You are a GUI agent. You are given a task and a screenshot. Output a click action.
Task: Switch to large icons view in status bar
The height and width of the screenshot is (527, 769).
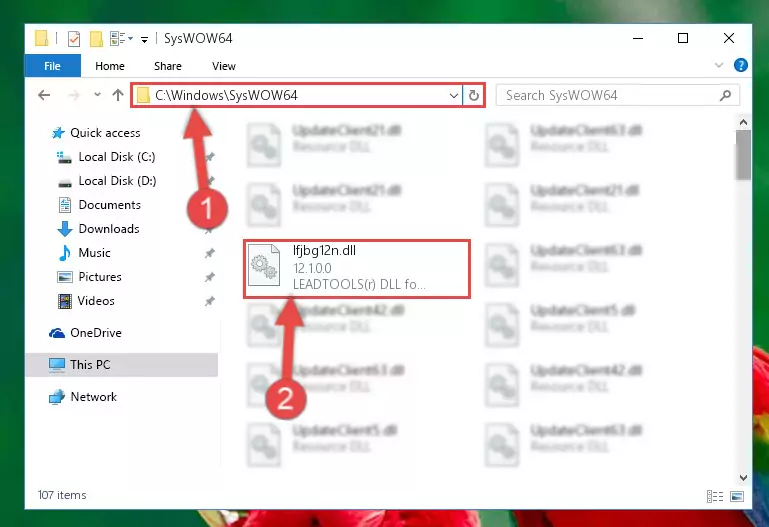click(737, 497)
